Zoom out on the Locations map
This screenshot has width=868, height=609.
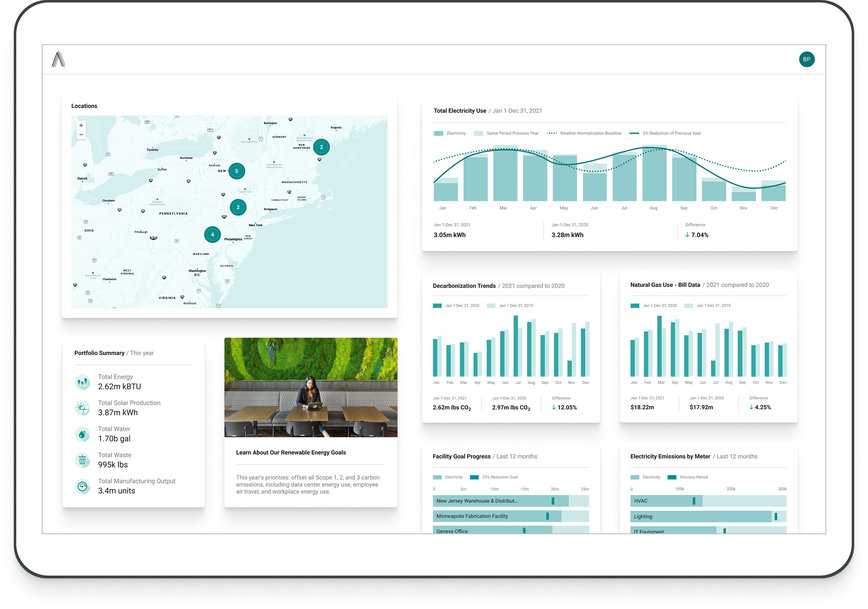click(81, 135)
